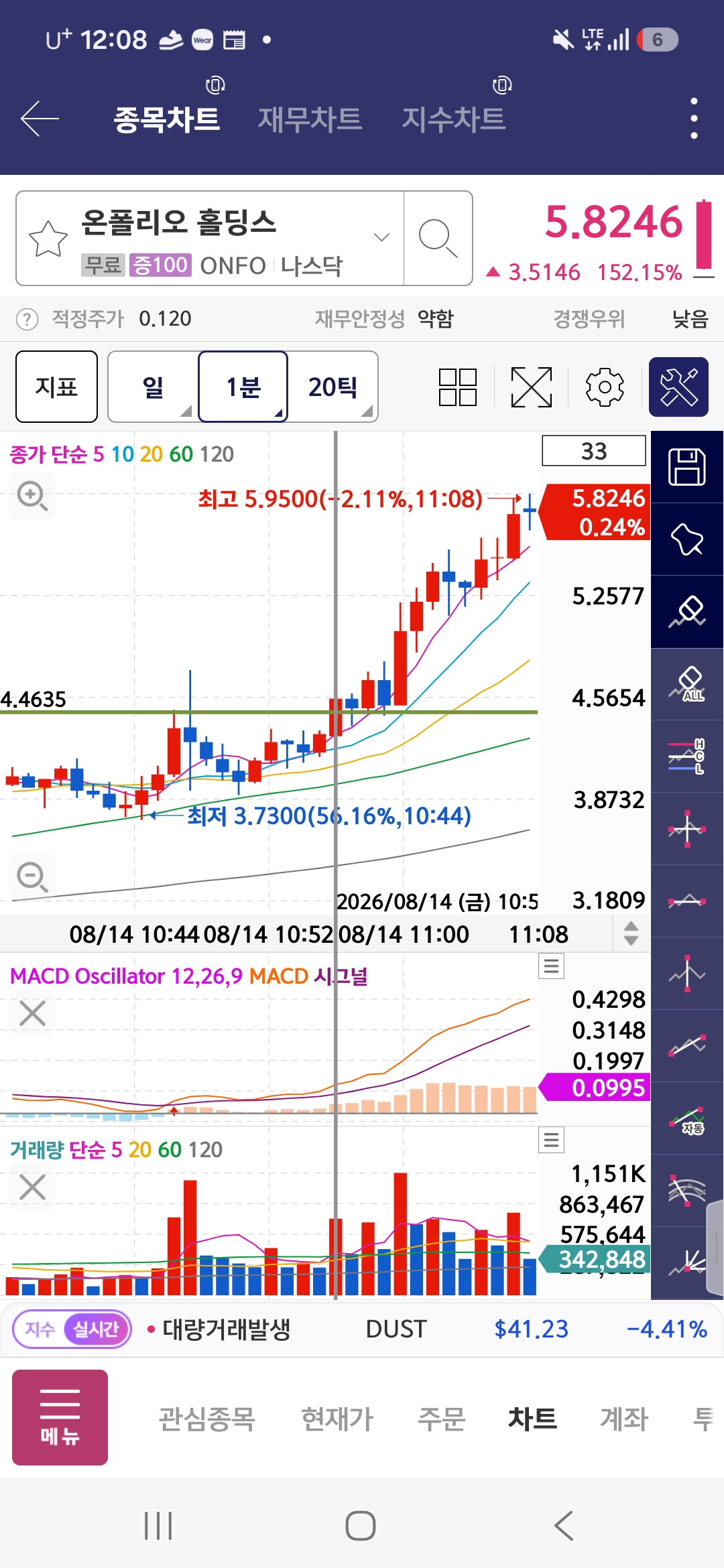Open Android recent apps button
This screenshot has height=1568, width=724.
[159, 1526]
